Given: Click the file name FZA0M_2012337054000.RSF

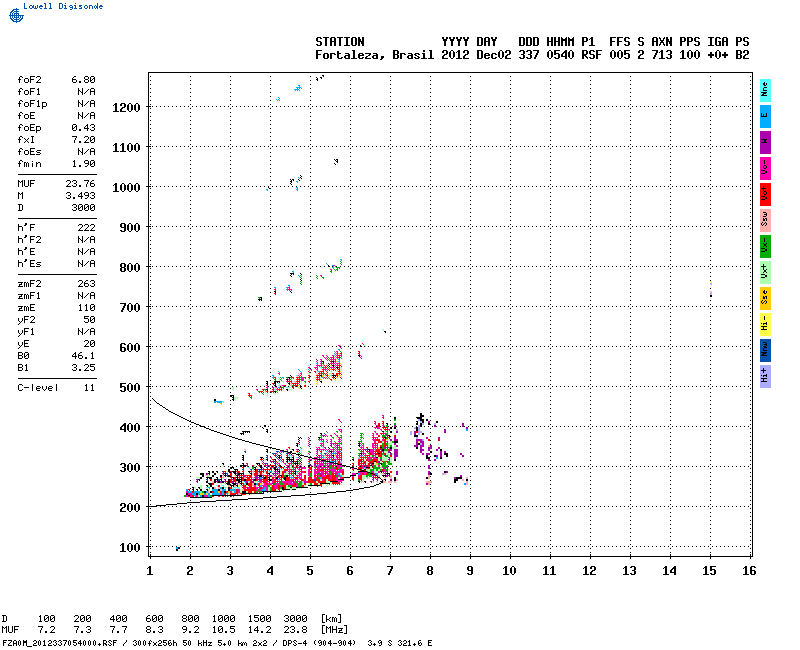Looking at the screenshot, I should tap(60, 643).
